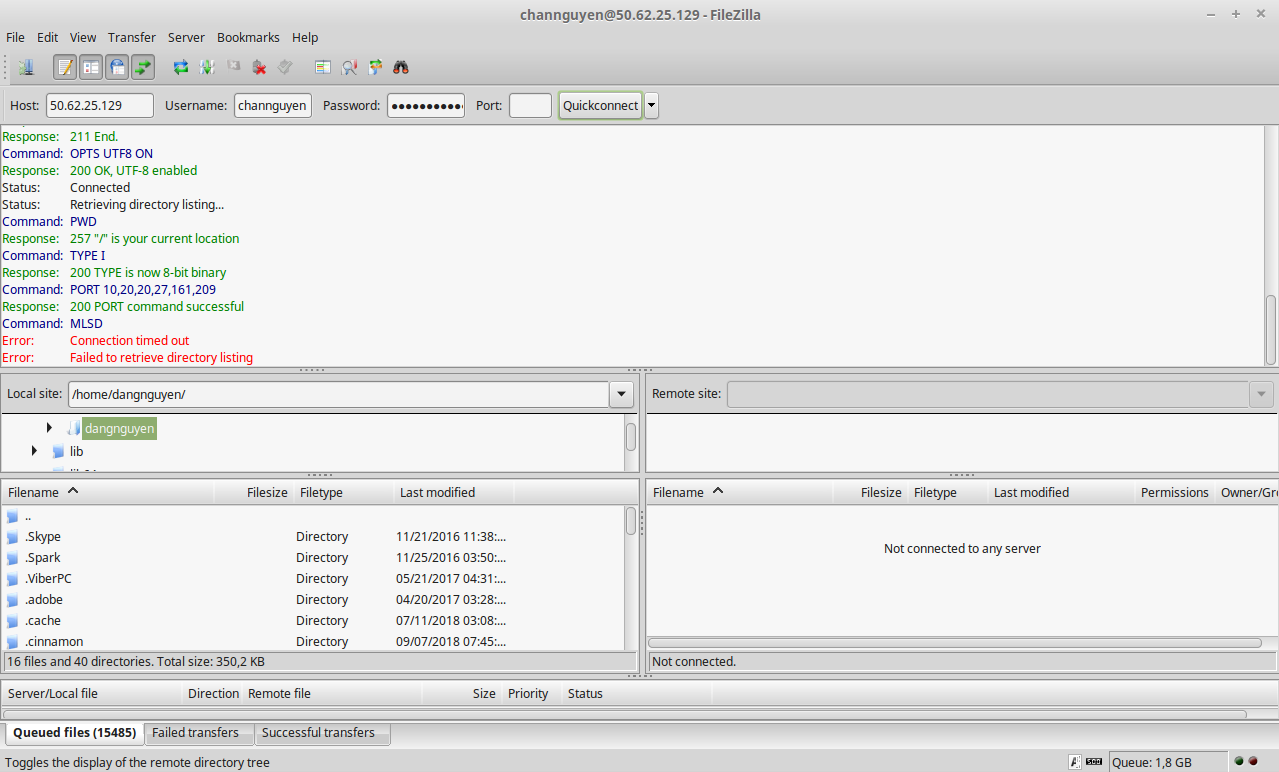Click the red activity LED indicator
The height and width of the screenshot is (772, 1279).
(1253, 761)
